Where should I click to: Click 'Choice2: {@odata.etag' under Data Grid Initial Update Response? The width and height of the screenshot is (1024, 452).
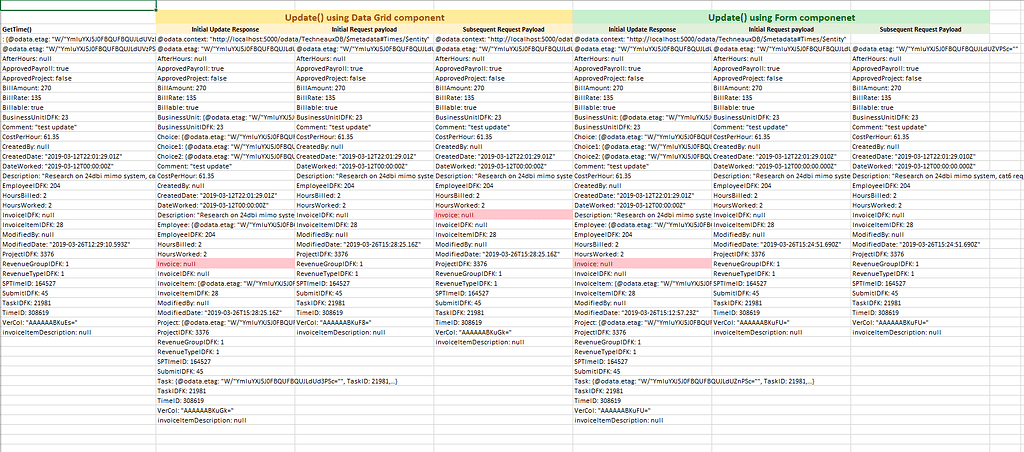point(225,156)
